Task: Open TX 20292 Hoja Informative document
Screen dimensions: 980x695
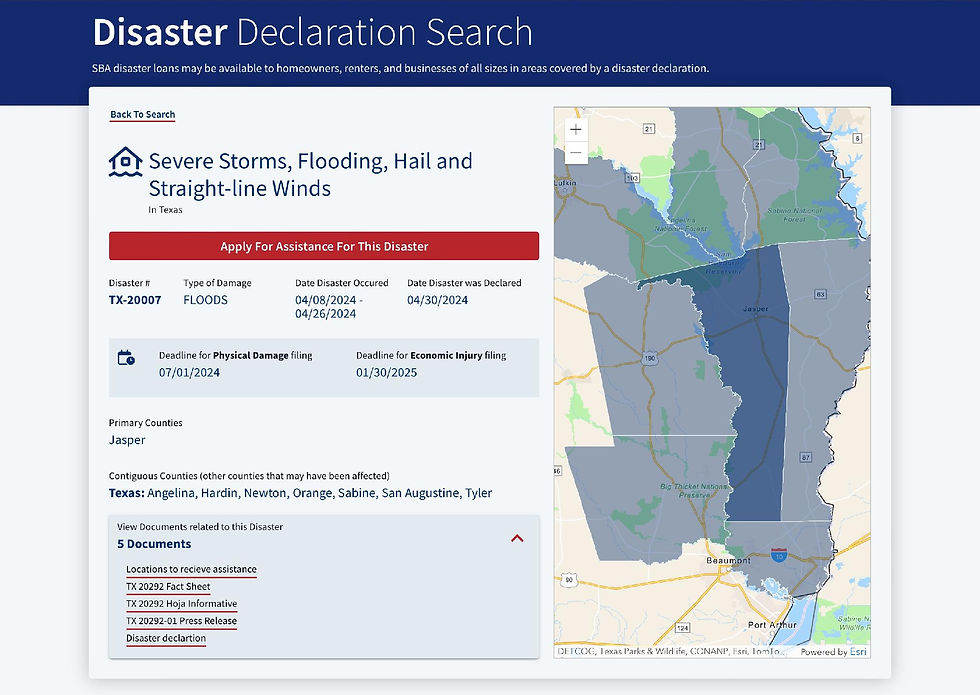Action: tap(182, 604)
